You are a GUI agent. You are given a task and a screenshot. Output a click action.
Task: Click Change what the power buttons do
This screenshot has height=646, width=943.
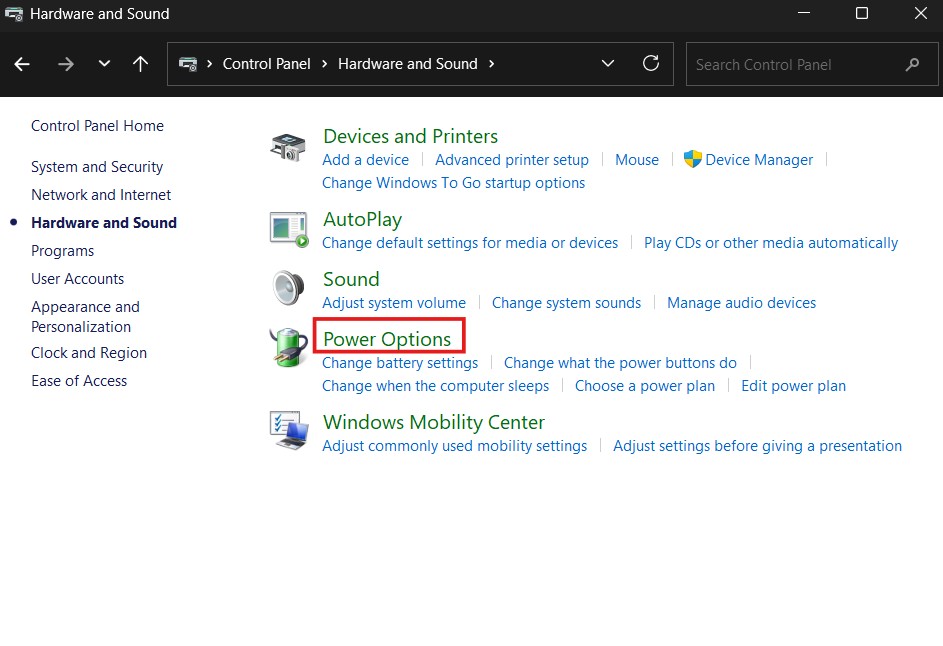(620, 363)
